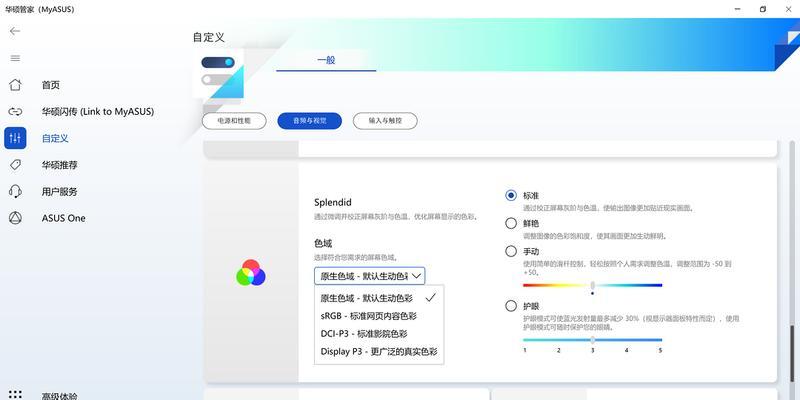This screenshot has width=800, height=400.
Task: Click level 5 on eye care scale
Action: (660, 351)
